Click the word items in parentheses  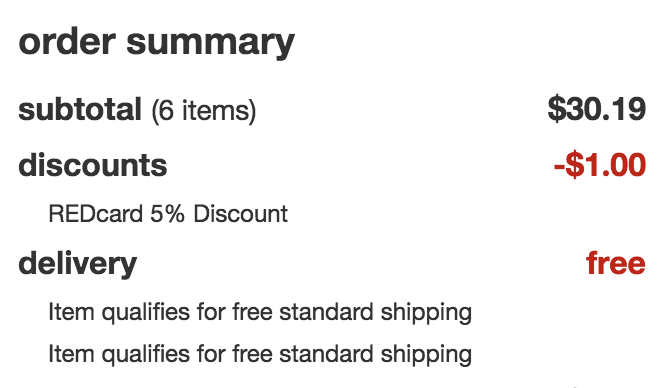[x=215, y=110]
